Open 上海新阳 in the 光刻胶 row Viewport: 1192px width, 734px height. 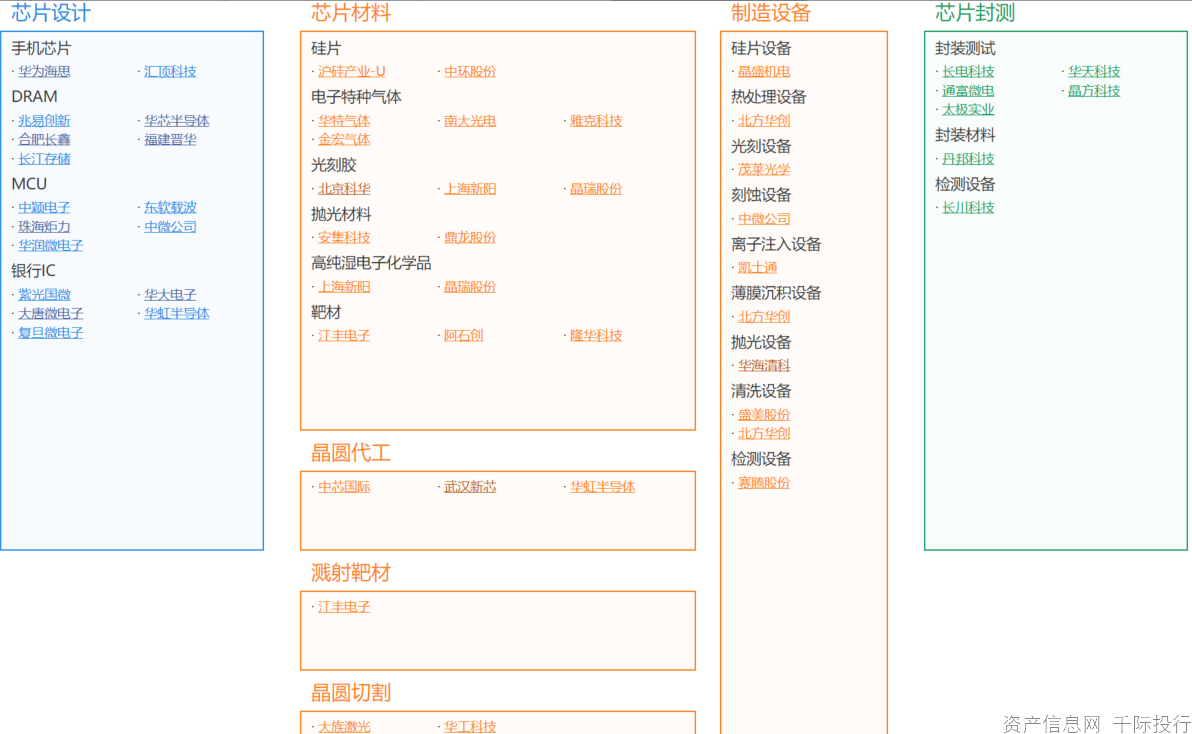coord(470,189)
